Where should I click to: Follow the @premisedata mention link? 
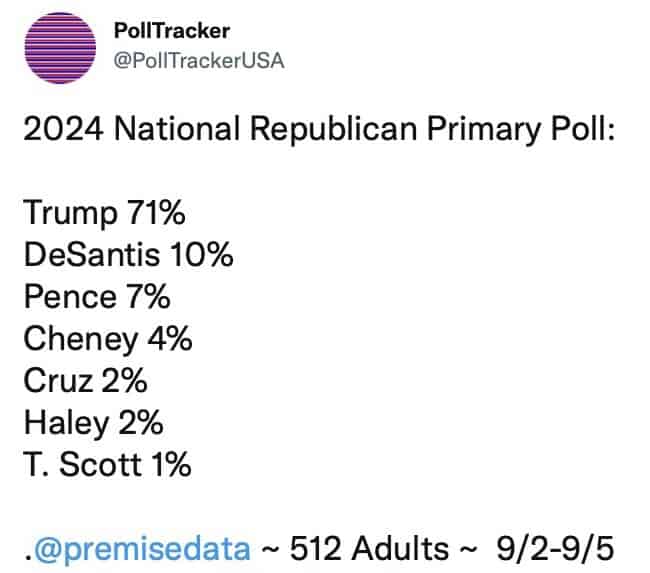coord(142,549)
